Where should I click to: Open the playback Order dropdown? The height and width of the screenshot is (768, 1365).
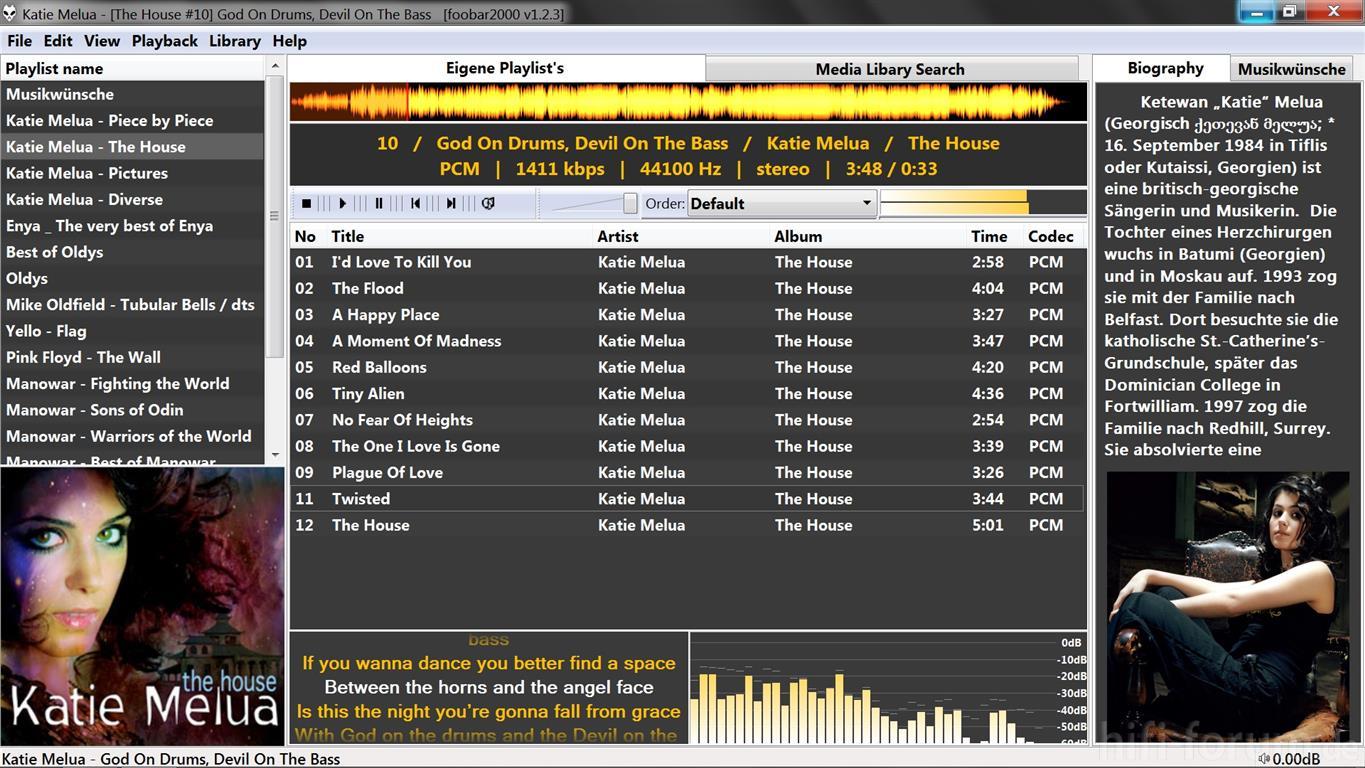tap(782, 203)
